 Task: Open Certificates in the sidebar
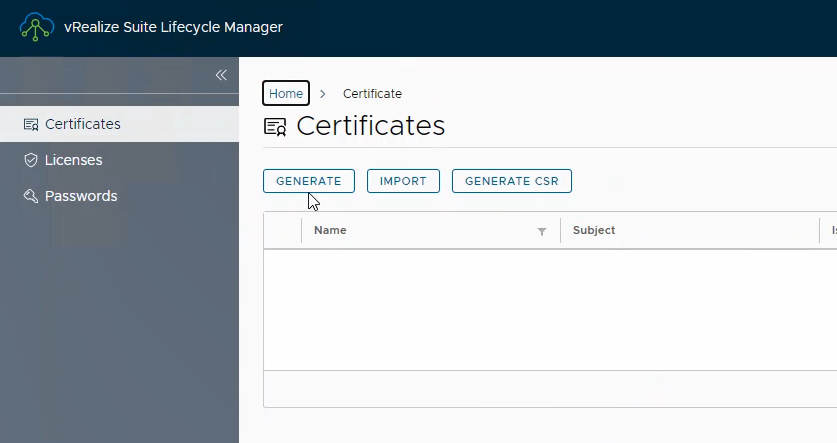click(120, 124)
